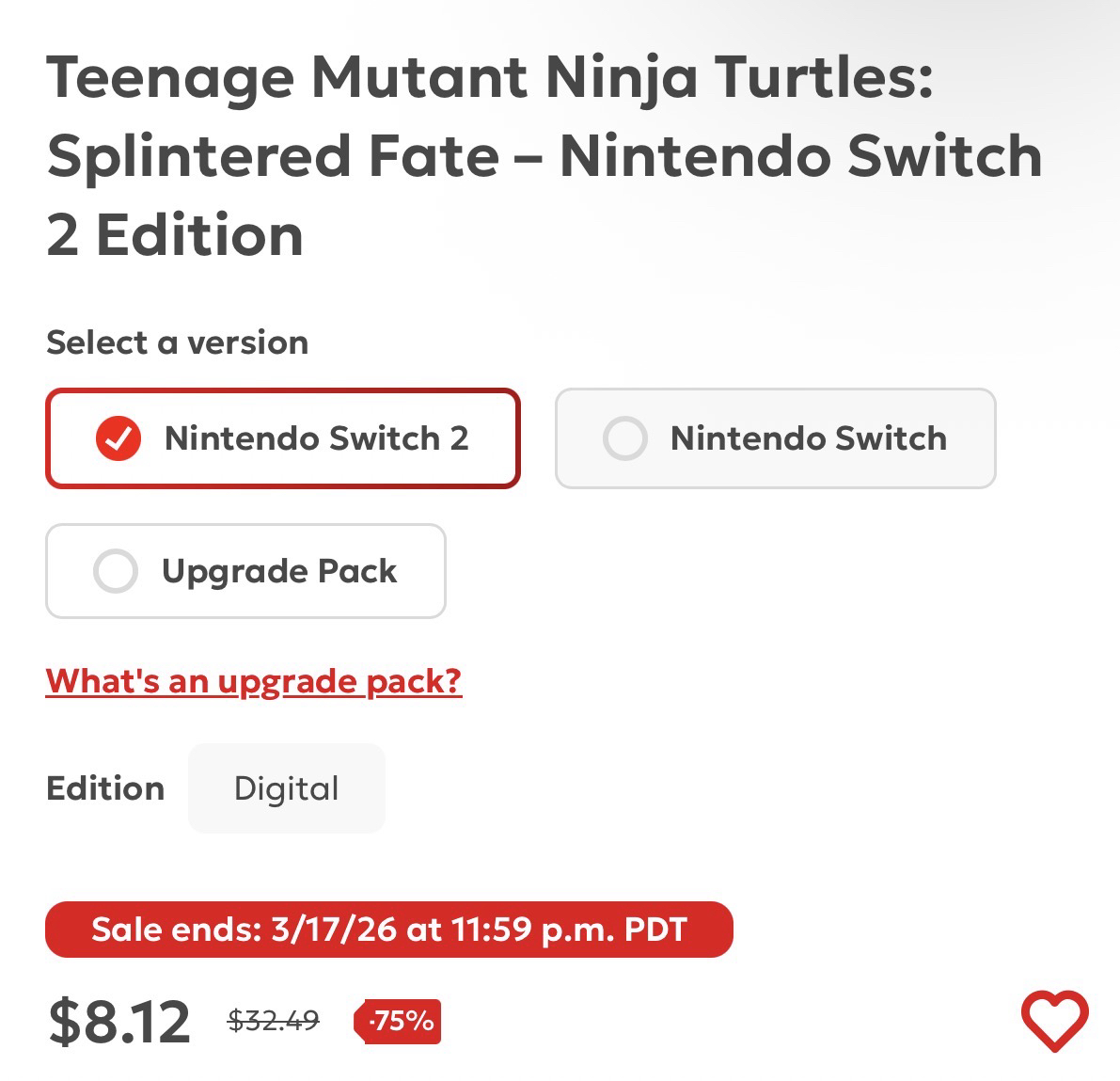Click the "11:59 p.m. PDT" sale end time
The image size is (1120, 1081).
tap(569, 930)
